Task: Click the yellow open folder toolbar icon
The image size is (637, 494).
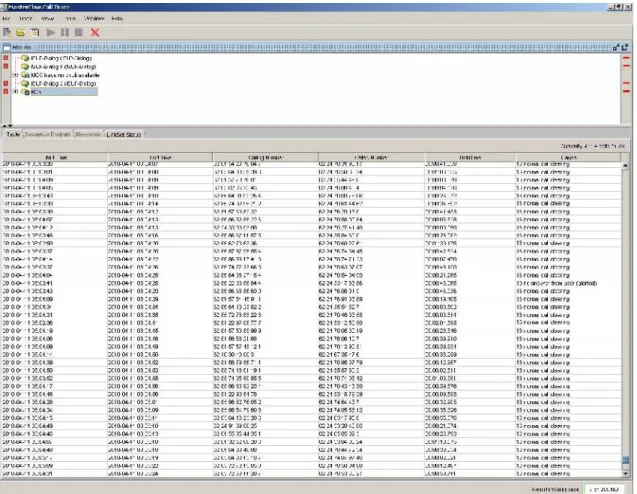Action: (21, 32)
